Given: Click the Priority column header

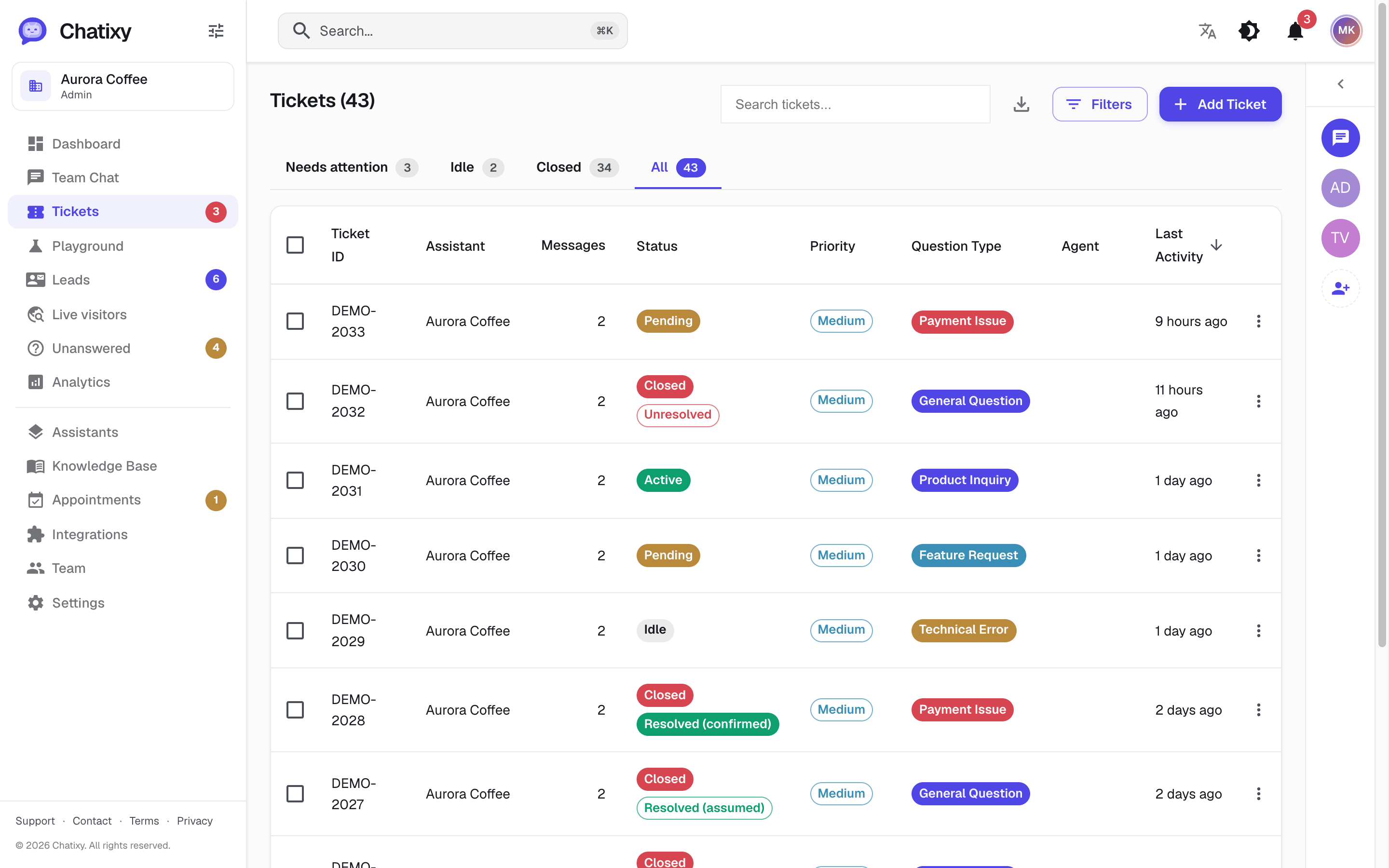Looking at the screenshot, I should coord(832,246).
